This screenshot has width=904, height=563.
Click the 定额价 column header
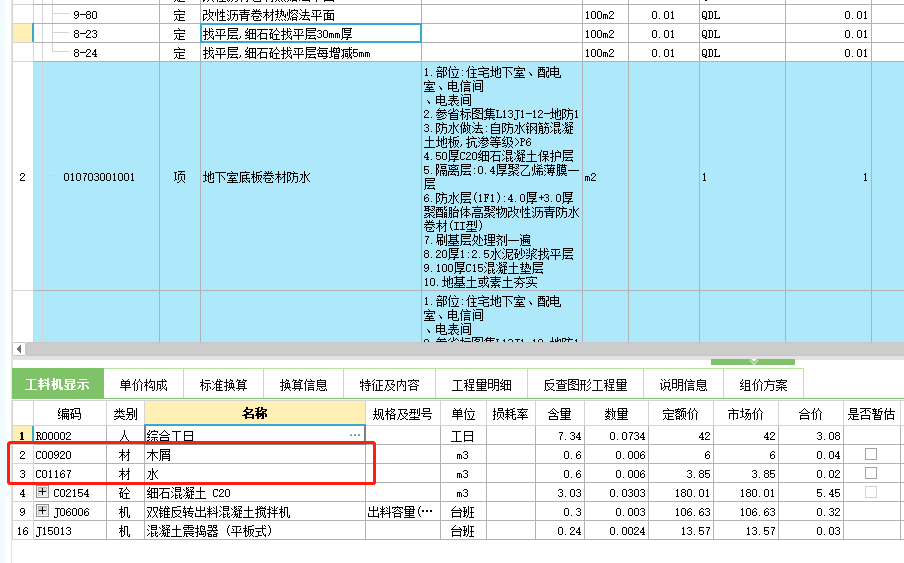click(x=680, y=413)
